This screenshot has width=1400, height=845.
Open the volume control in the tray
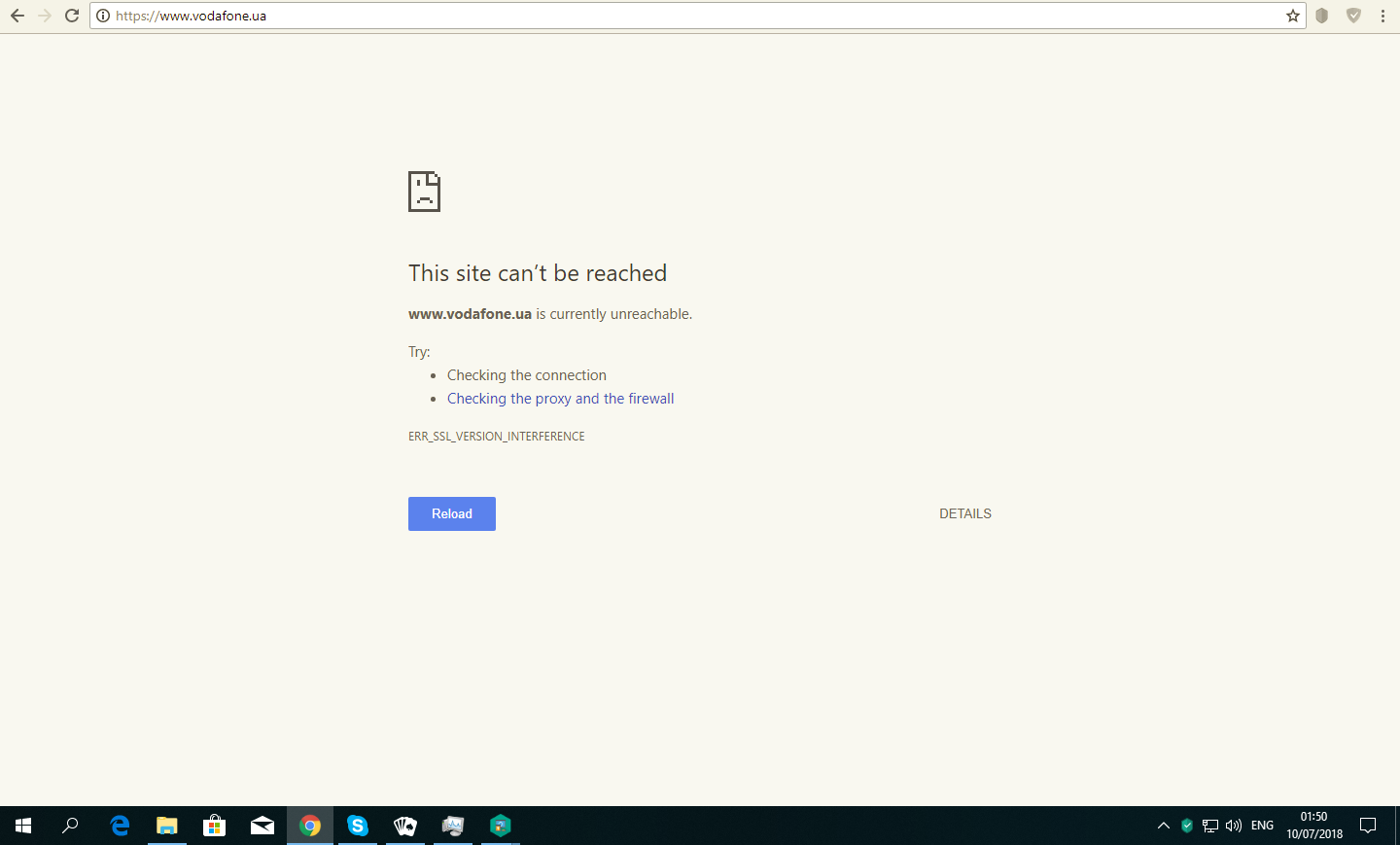(1234, 826)
